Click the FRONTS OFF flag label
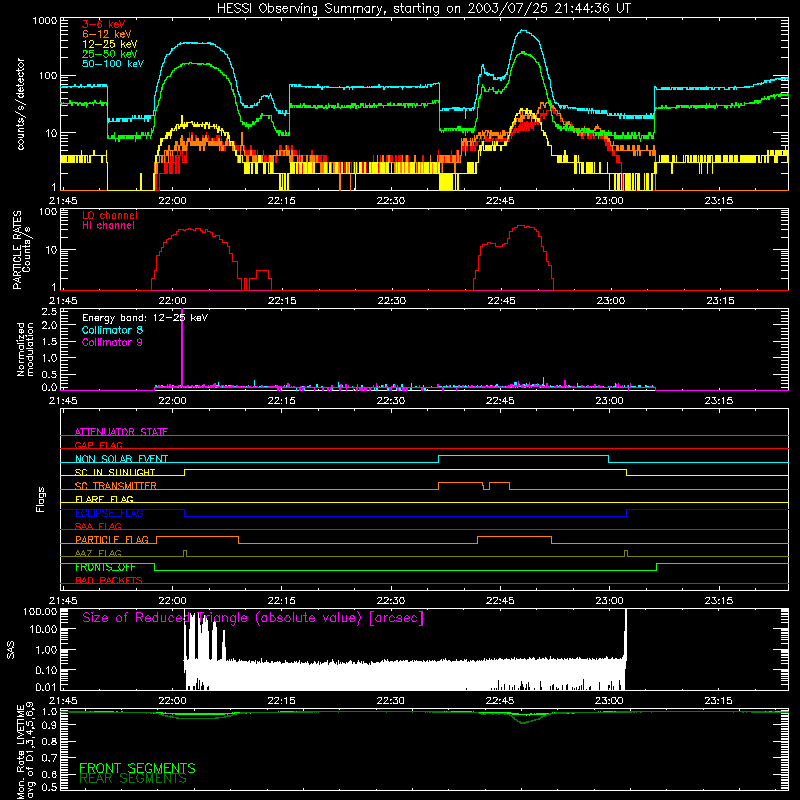The height and width of the screenshot is (800, 800). click(x=105, y=567)
